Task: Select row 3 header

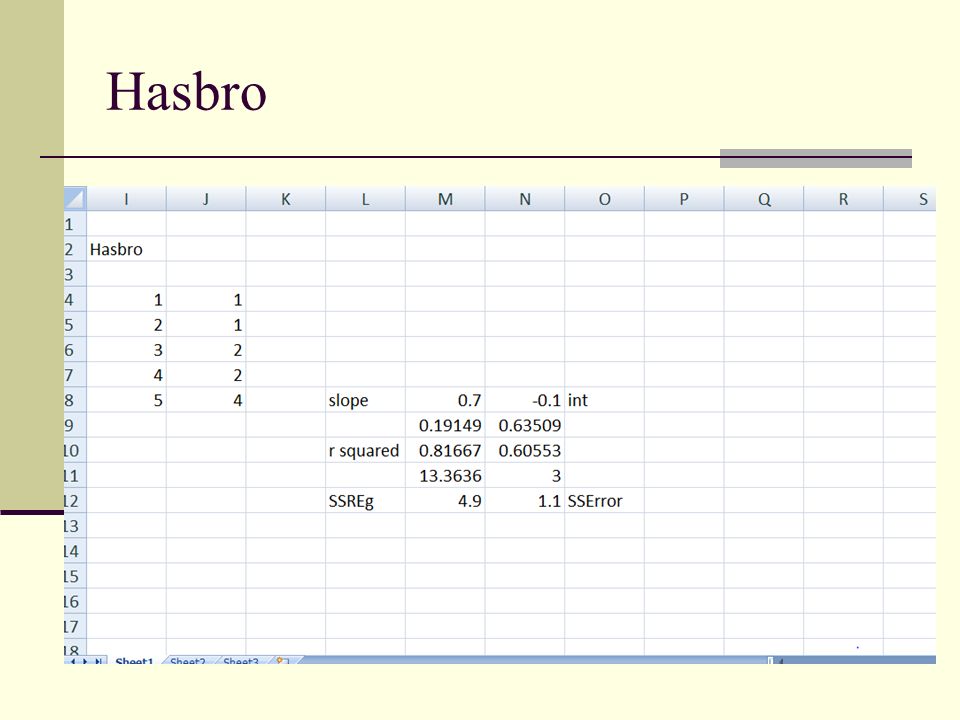Action: click(75, 274)
